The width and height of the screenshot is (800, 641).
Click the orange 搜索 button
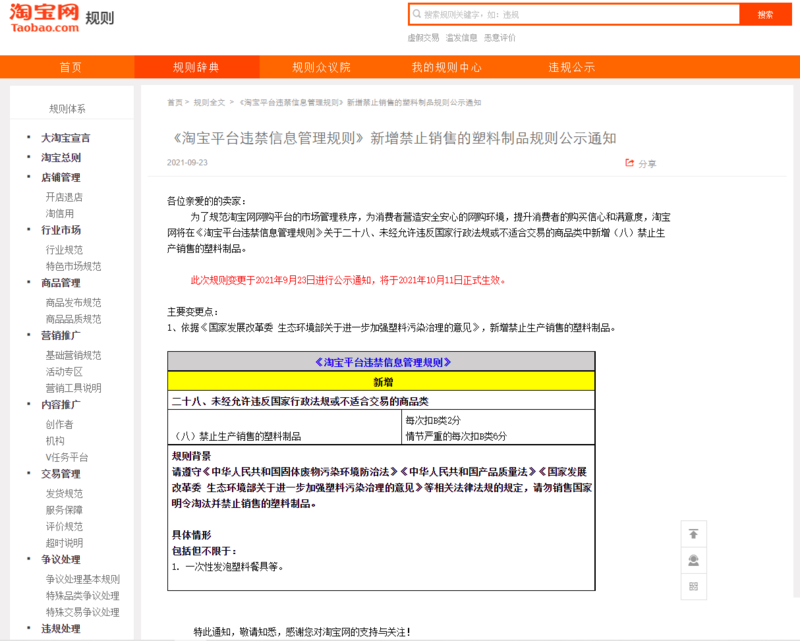coord(765,14)
